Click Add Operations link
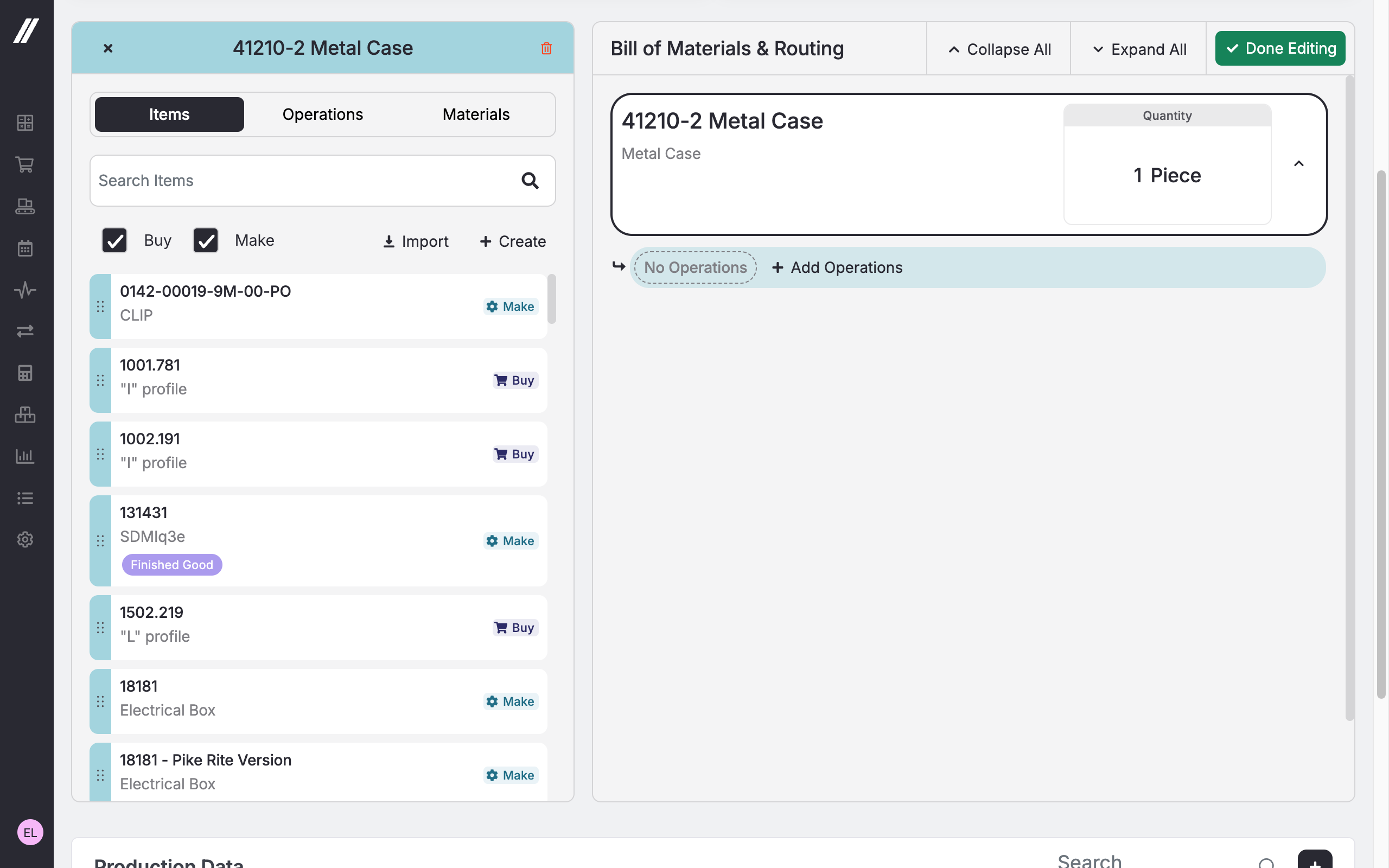The image size is (1389, 868). click(x=837, y=267)
